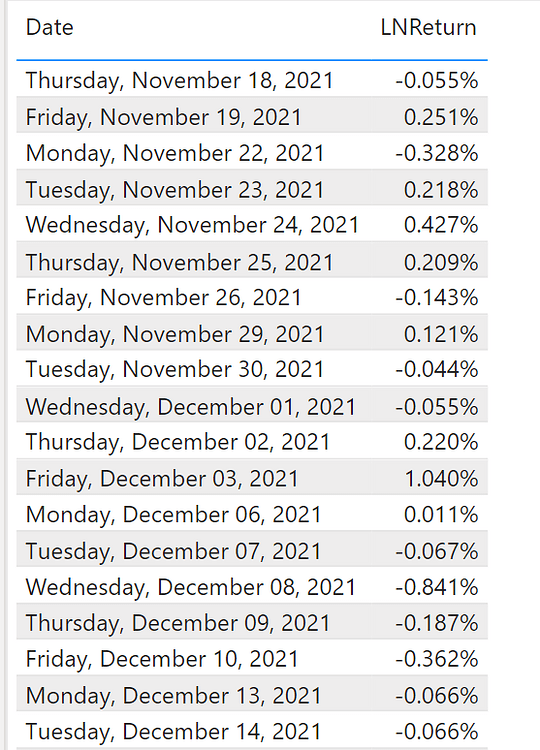Select the Tuesday, November 23, 2021 row
The width and height of the screenshot is (540, 750).
(252, 189)
